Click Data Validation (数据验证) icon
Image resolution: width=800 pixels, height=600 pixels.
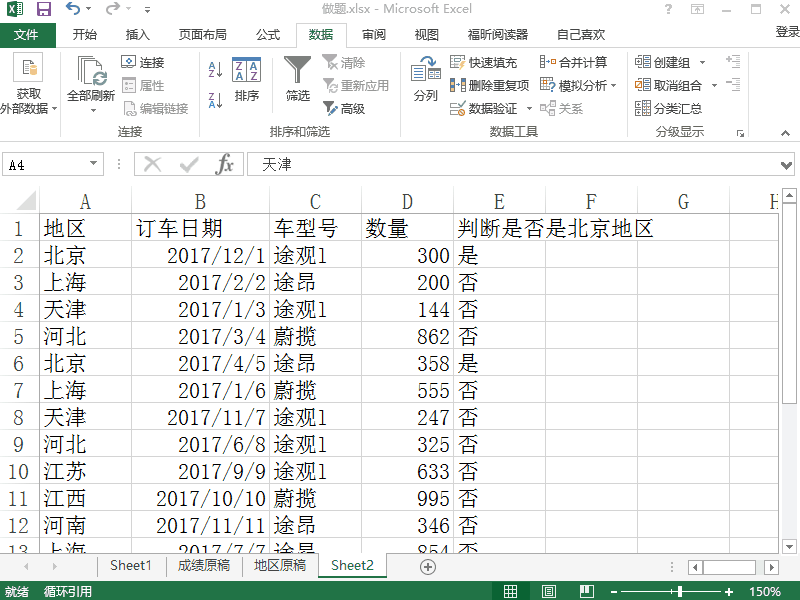click(457, 108)
